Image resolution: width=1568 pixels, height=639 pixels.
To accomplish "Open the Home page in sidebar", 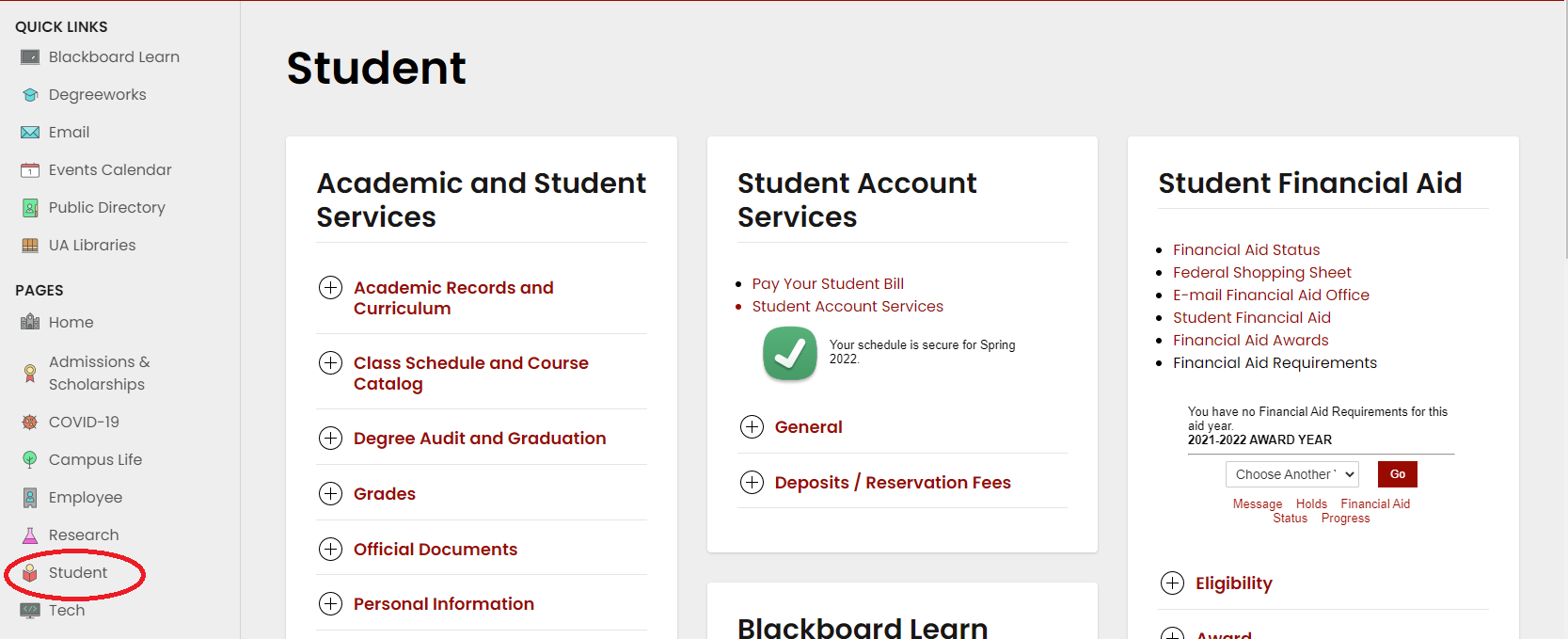I will click(71, 323).
